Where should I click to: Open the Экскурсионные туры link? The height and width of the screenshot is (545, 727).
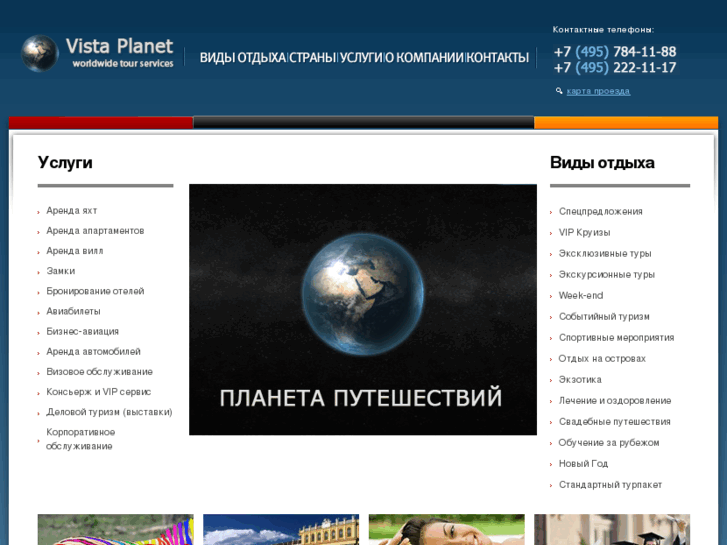pos(606,275)
